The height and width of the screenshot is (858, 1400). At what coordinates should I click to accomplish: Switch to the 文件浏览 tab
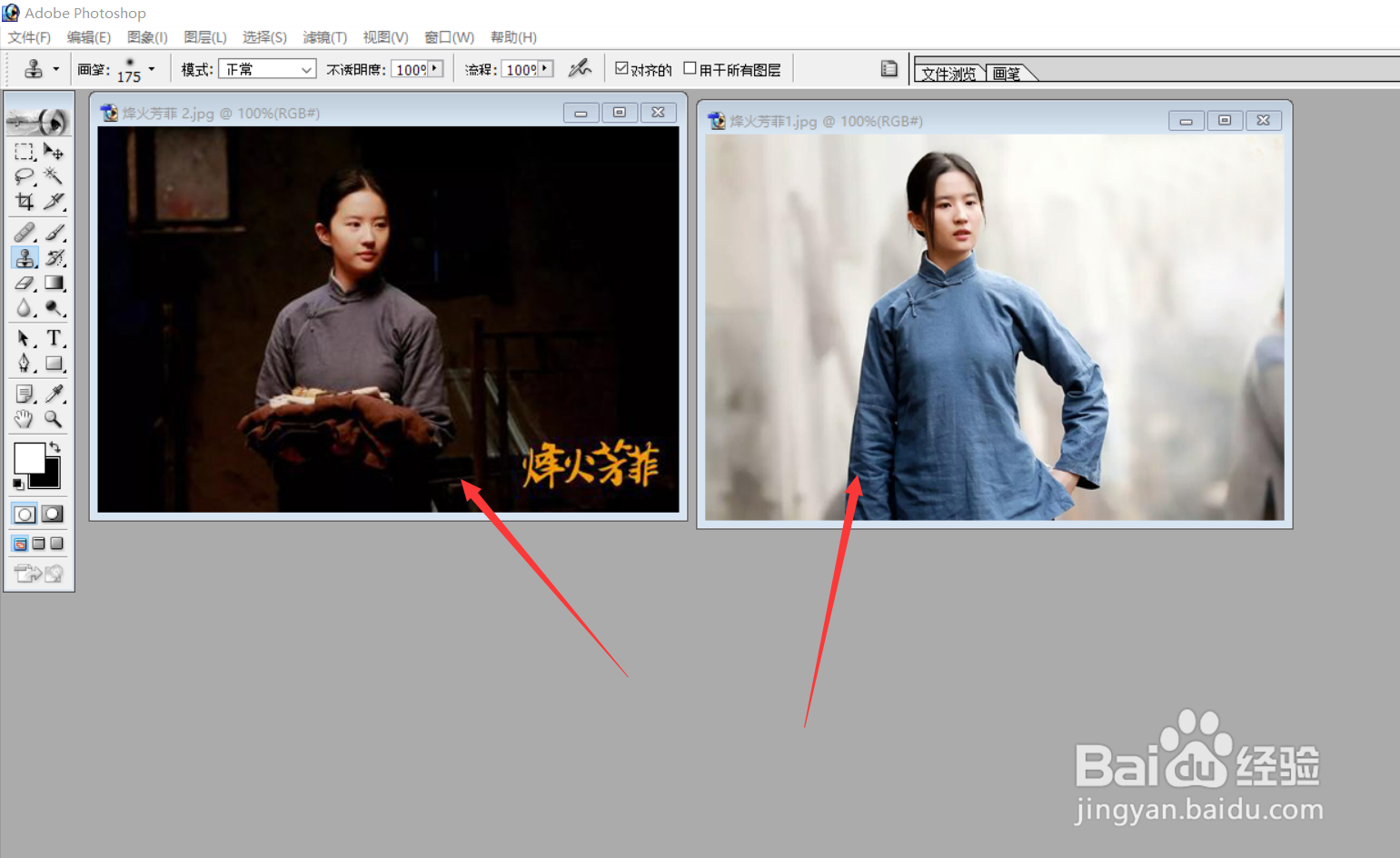click(948, 74)
